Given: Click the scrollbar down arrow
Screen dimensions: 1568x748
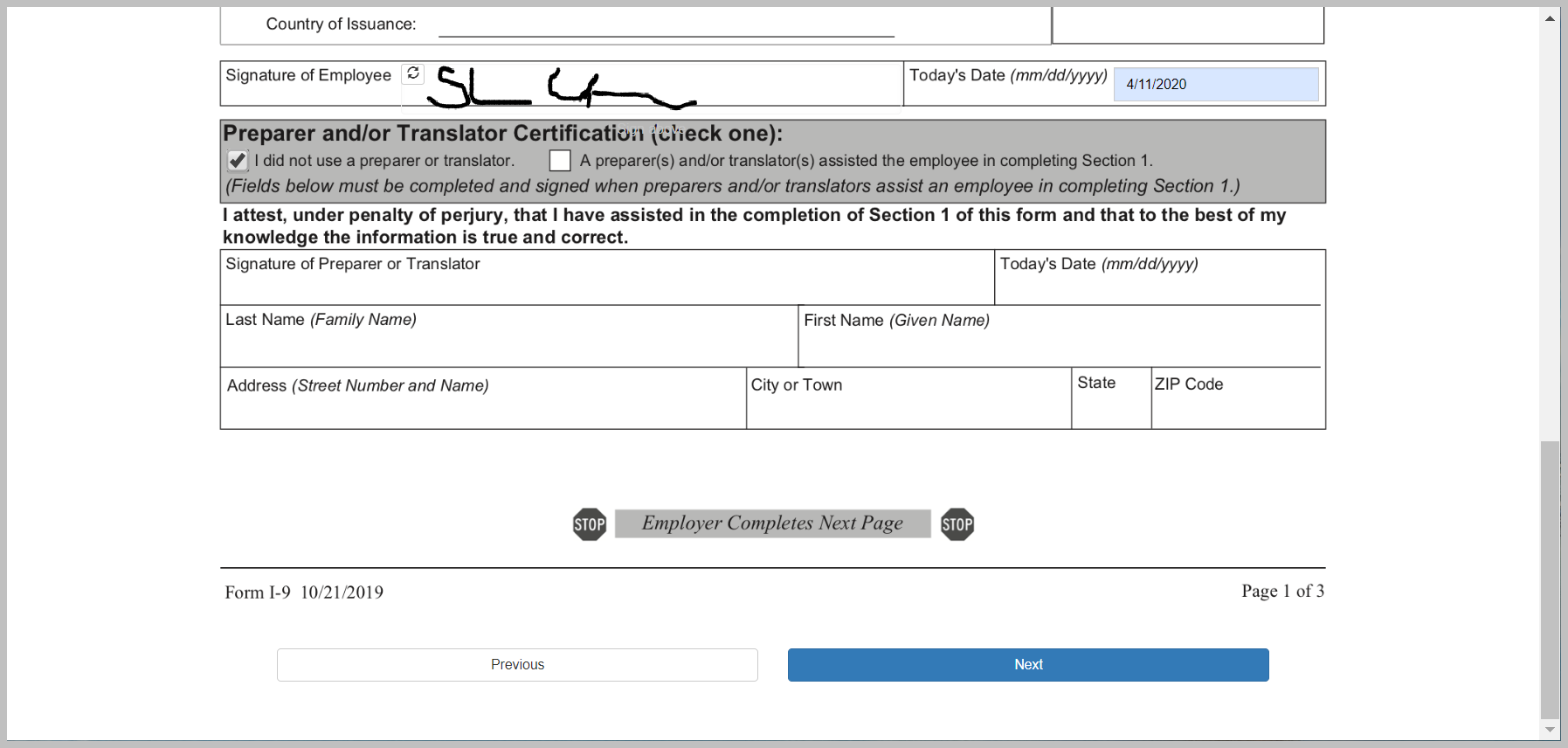Looking at the screenshot, I should tap(1550, 730).
